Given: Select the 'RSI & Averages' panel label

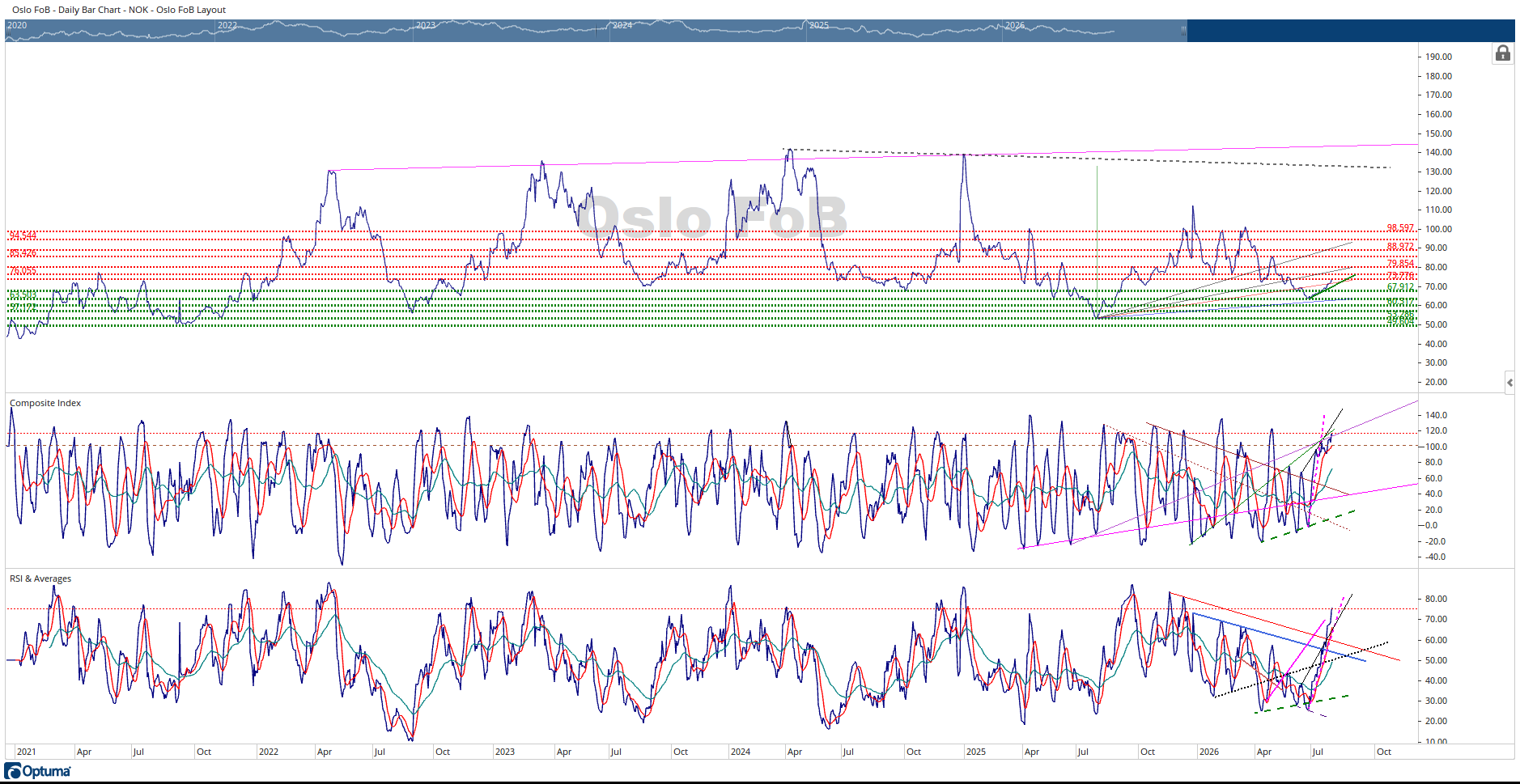Looking at the screenshot, I should (40, 578).
